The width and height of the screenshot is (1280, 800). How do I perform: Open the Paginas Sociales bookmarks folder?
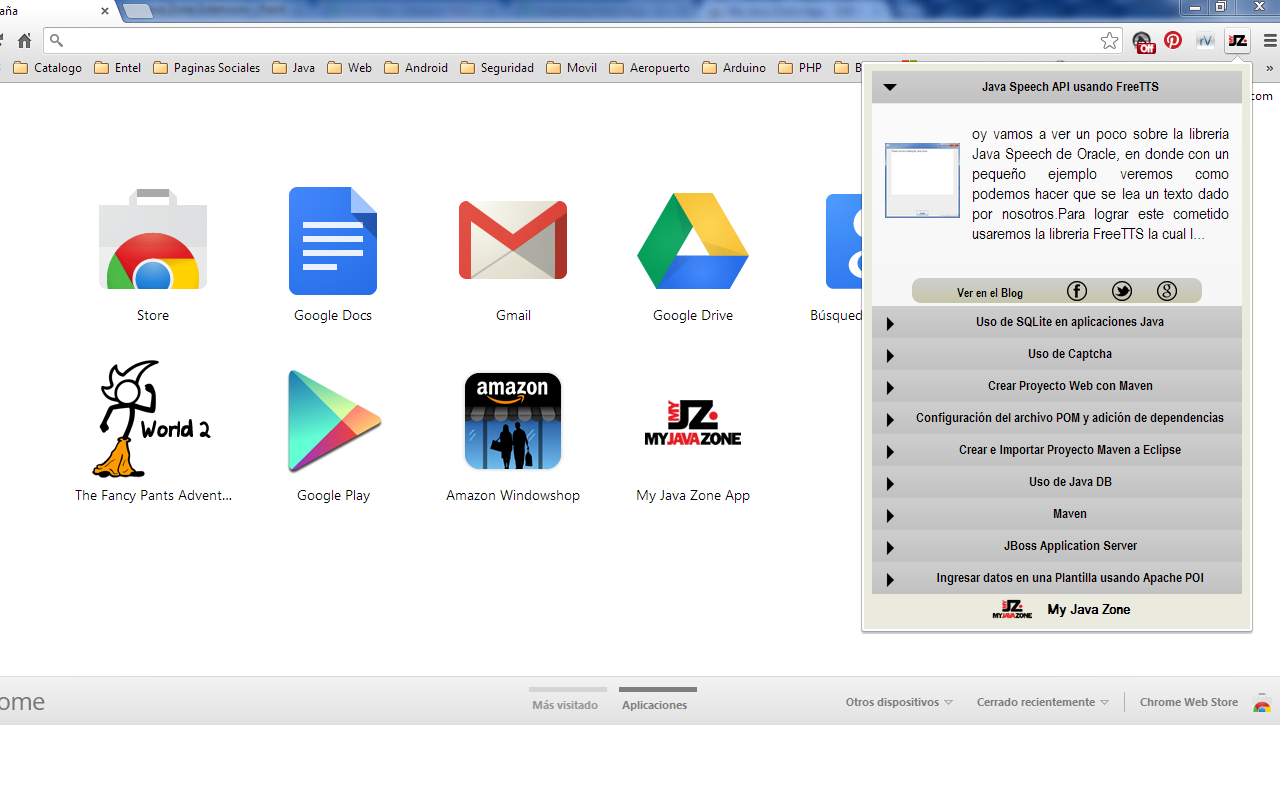click(207, 68)
